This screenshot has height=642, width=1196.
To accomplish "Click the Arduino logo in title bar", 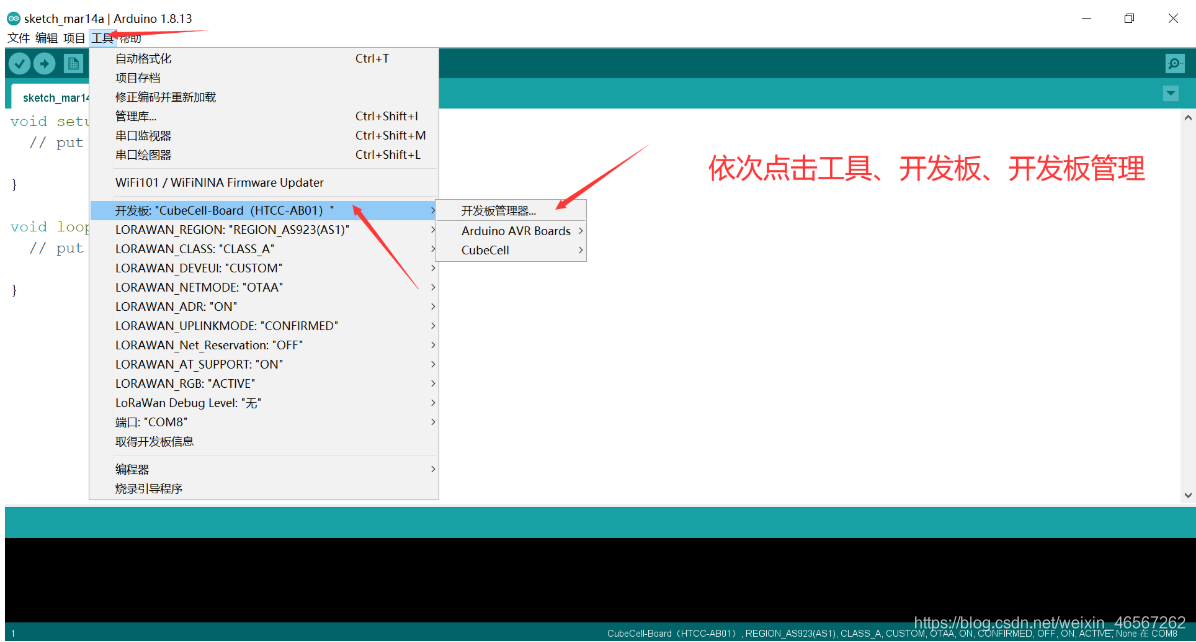I will [14, 18].
